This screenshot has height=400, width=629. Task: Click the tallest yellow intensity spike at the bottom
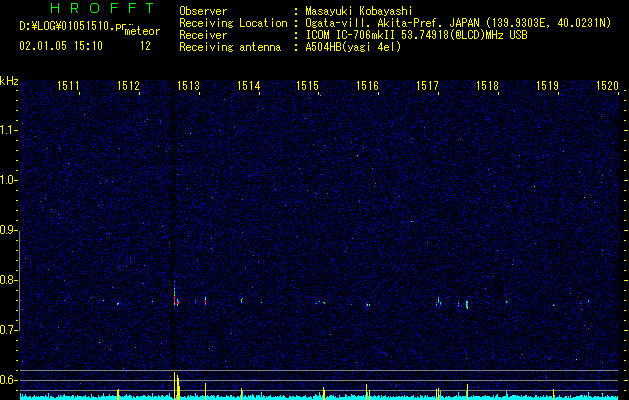pyautogui.click(x=174, y=386)
